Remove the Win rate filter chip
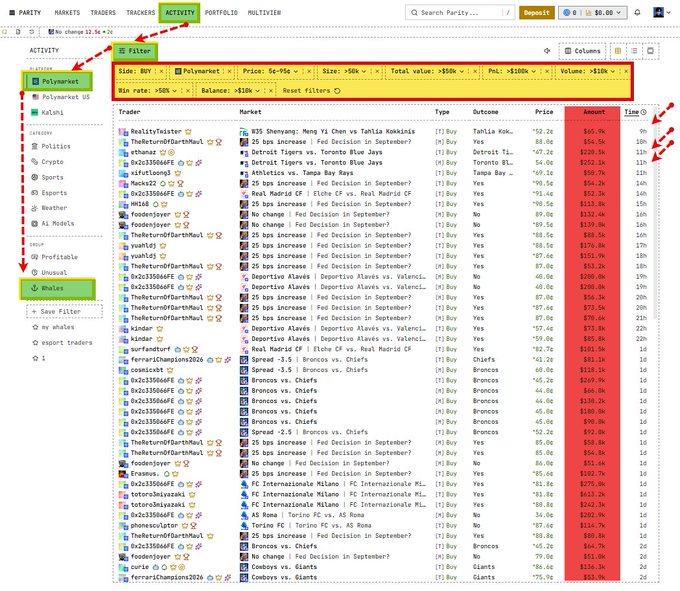Image resolution: width=680 pixels, height=591 pixels. tap(188, 91)
